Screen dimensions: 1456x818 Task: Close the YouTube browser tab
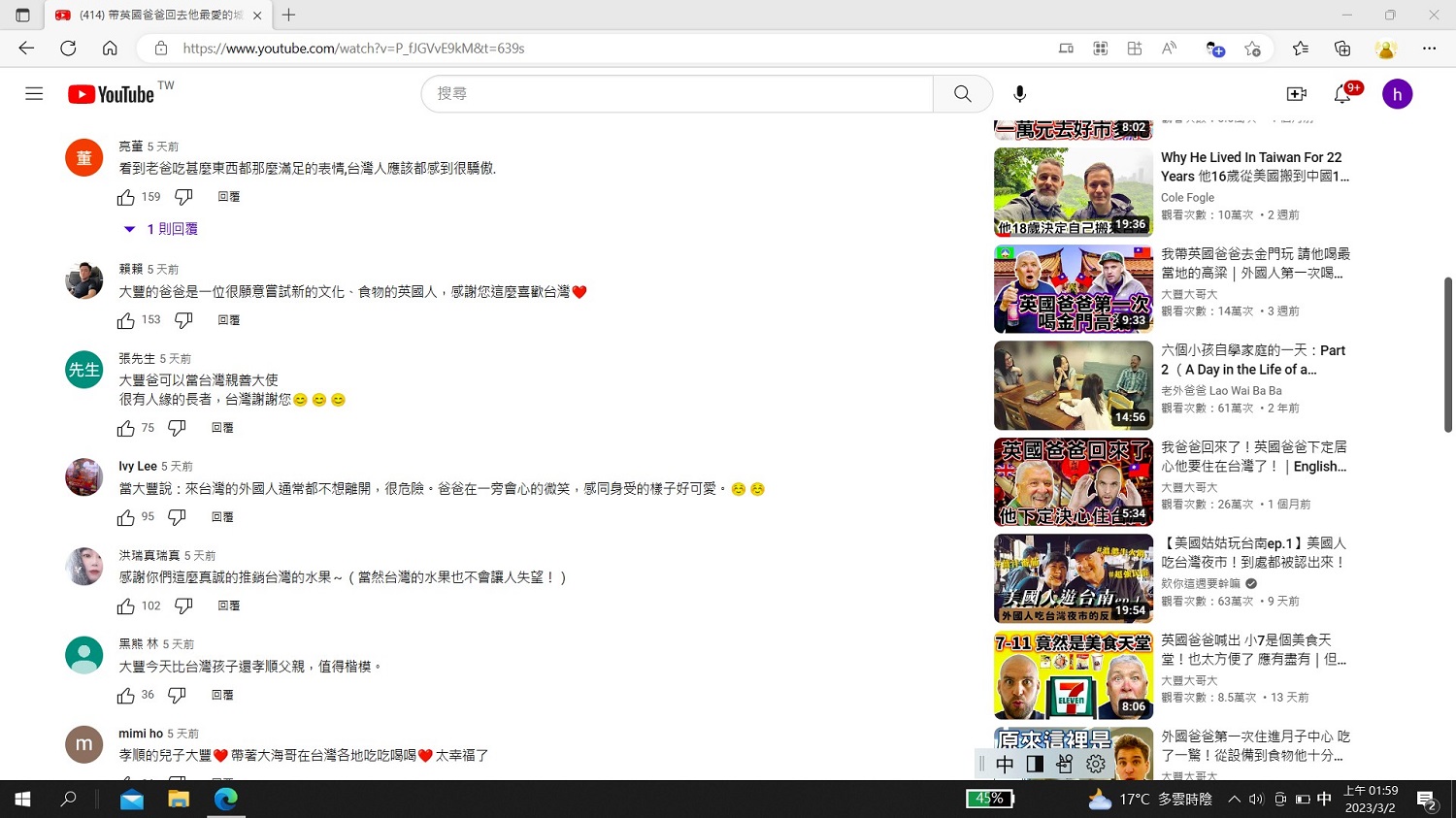[256, 16]
